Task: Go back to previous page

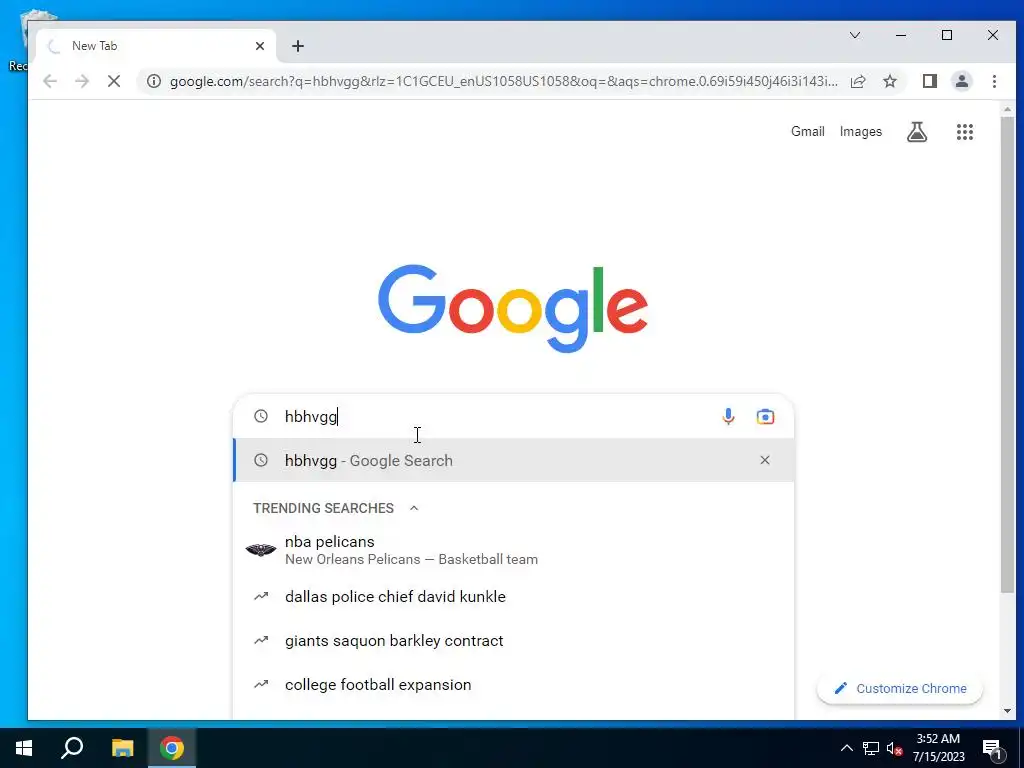Action: pos(50,81)
